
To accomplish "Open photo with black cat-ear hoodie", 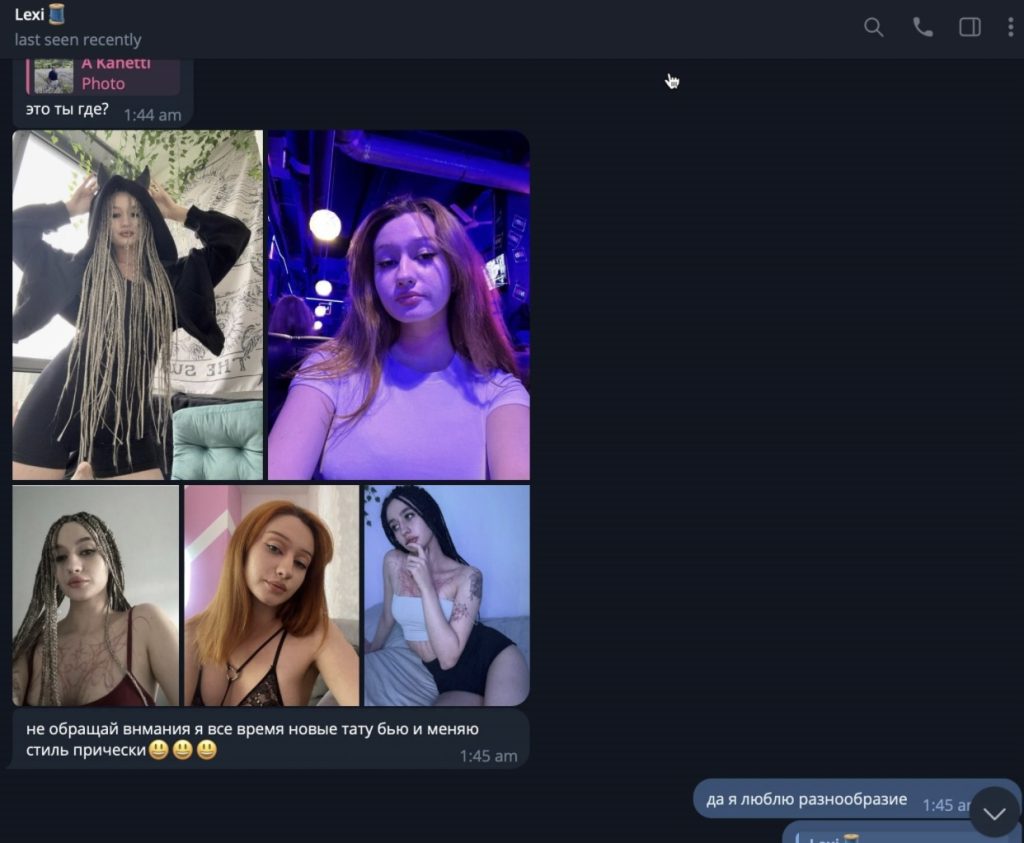I will 137,305.
